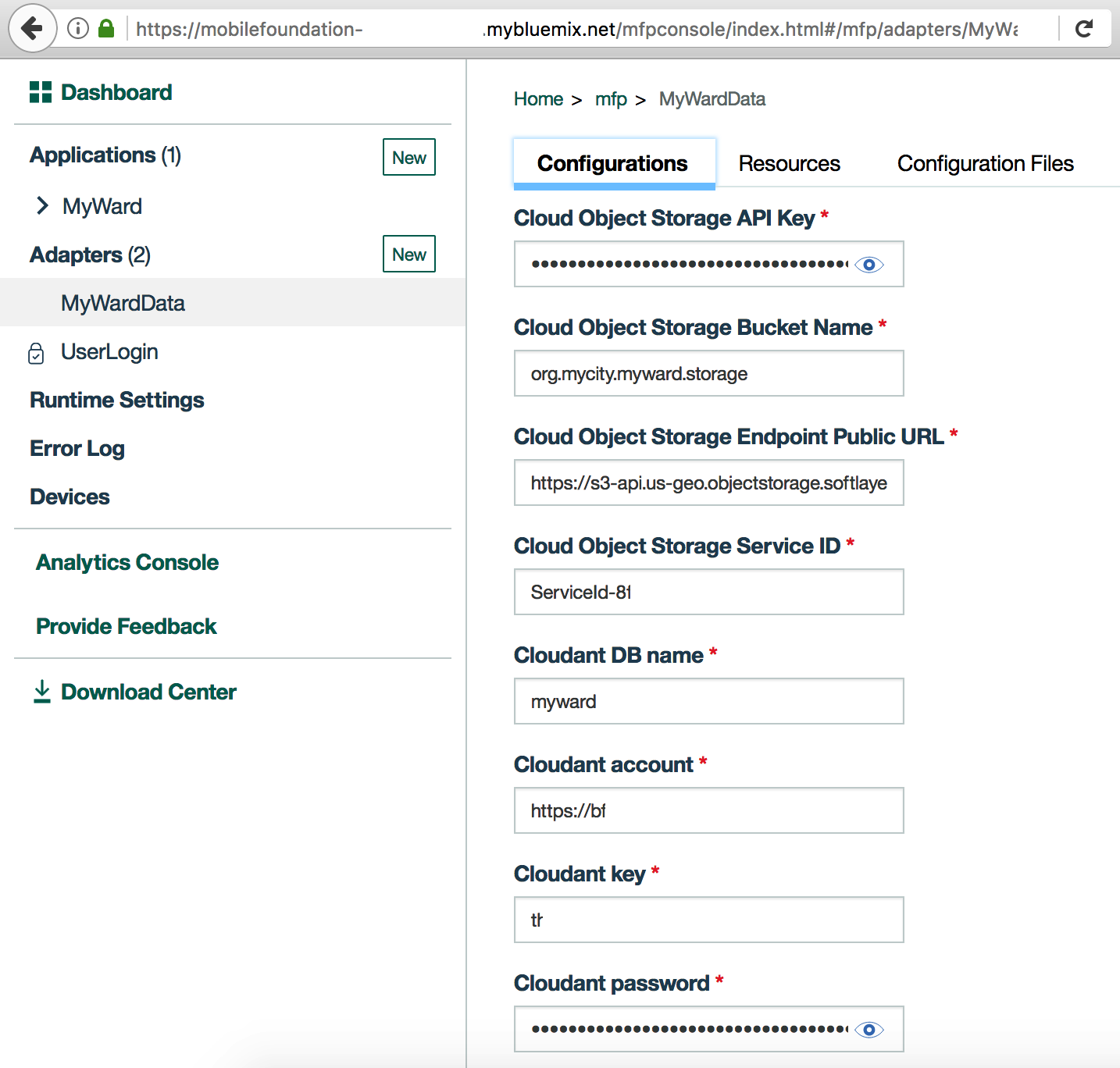Navigate to Home via breadcrumb
This screenshot has height=1068, width=1120.
(x=538, y=99)
